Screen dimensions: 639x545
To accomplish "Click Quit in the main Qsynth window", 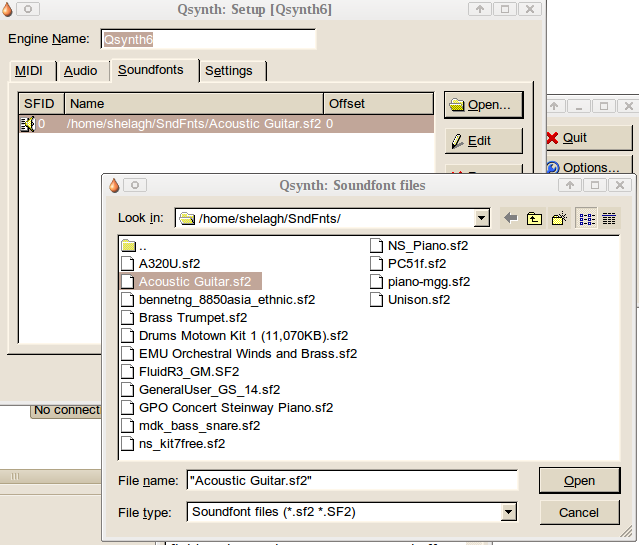I will (x=590, y=138).
